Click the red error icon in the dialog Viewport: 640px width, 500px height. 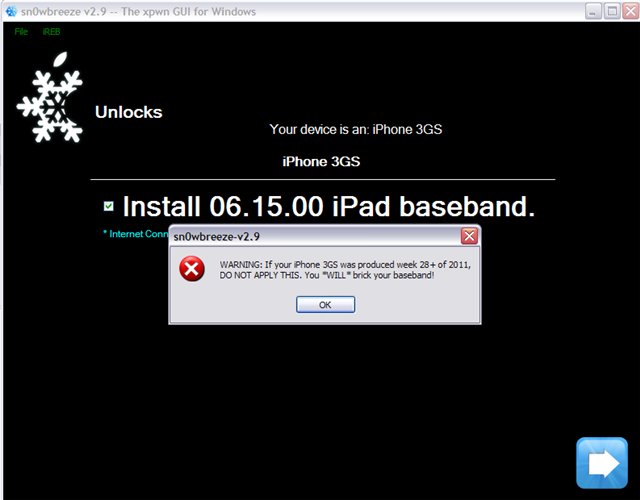192,269
